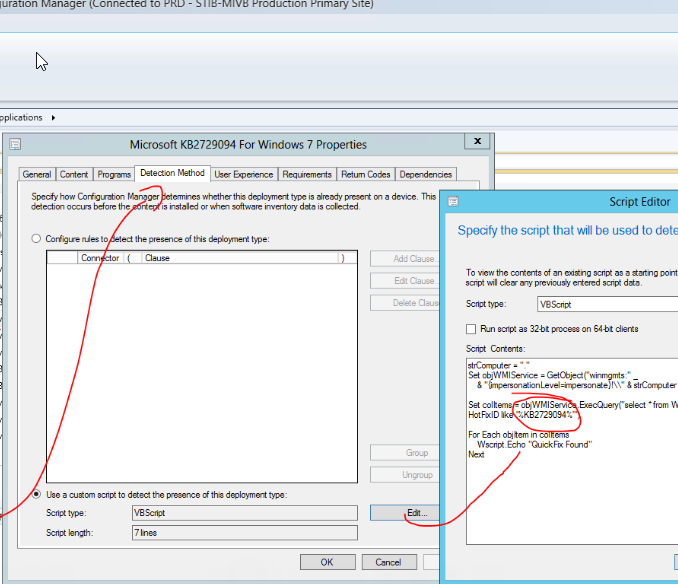
Task: Click the Clause column header
Action: pos(240,258)
